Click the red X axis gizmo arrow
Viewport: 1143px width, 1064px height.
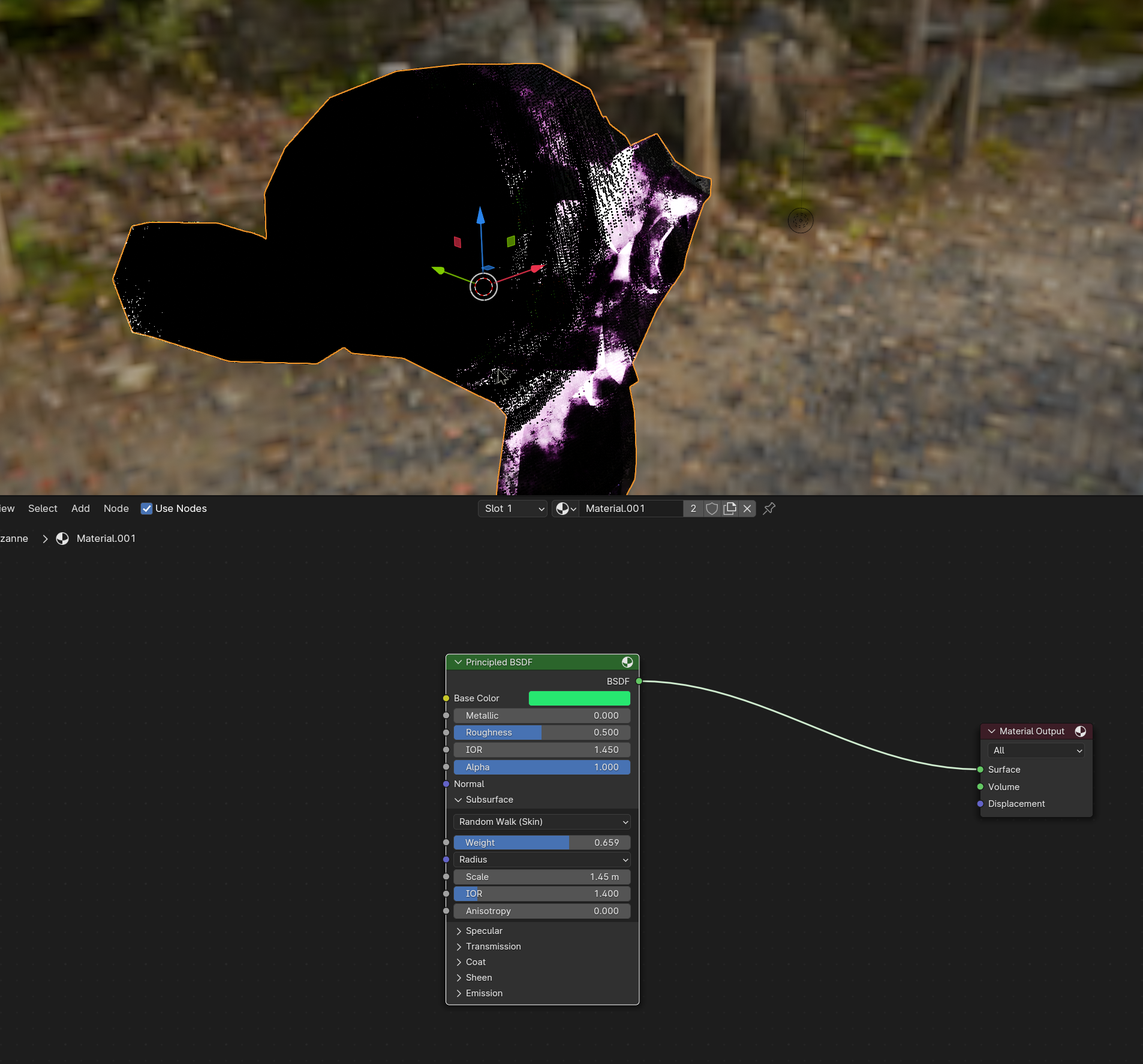point(537,268)
